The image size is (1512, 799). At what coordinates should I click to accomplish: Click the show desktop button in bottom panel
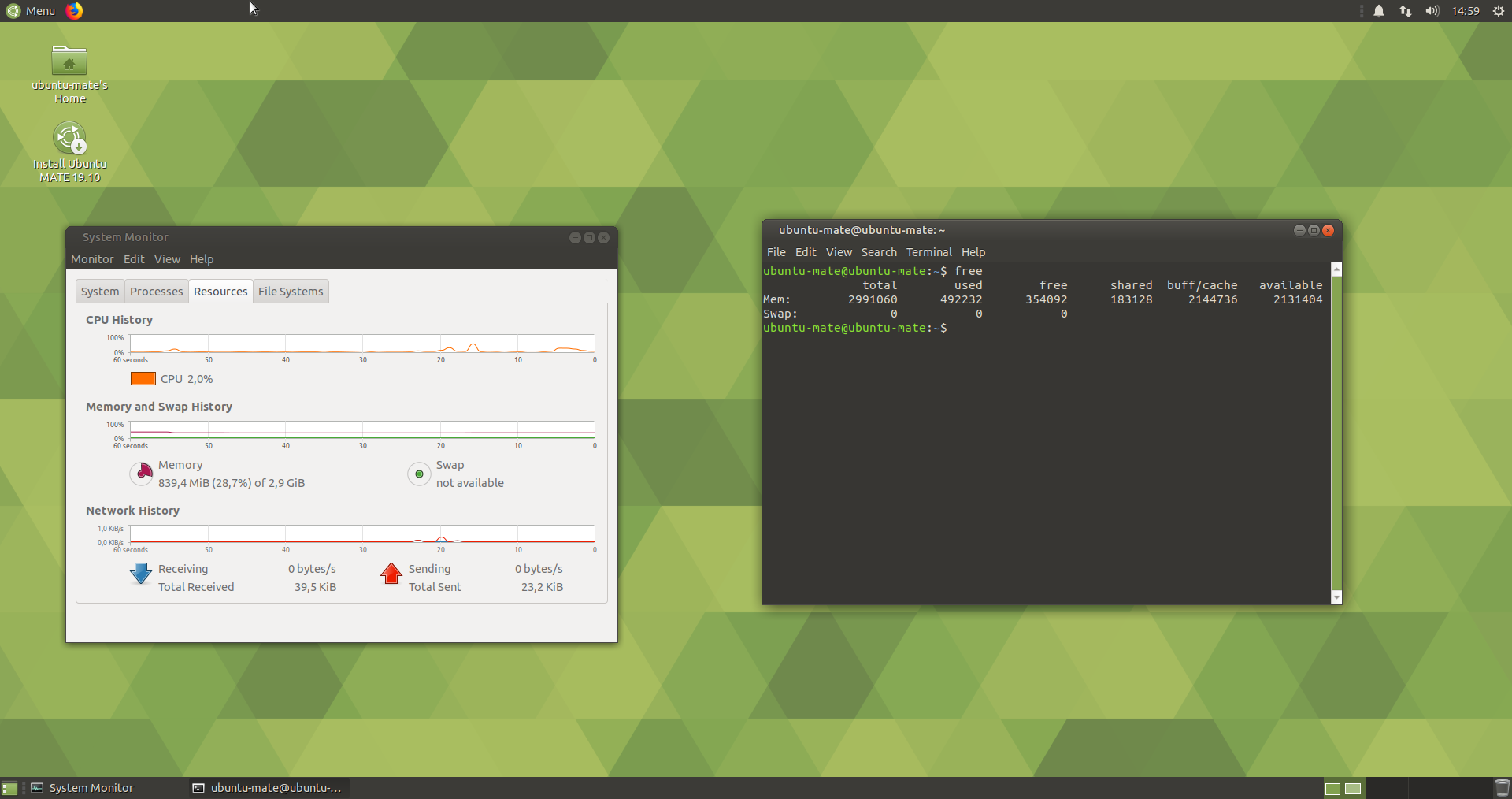pyautogui.click(x=9, y=788)
